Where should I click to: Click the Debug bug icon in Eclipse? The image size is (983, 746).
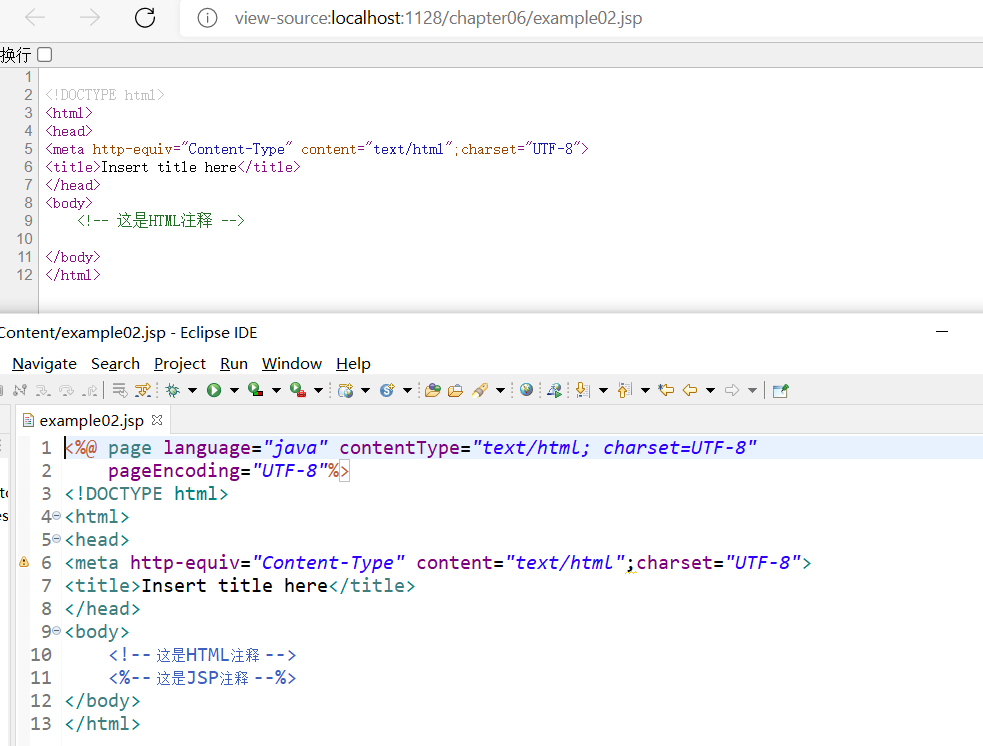pos(172,391)
